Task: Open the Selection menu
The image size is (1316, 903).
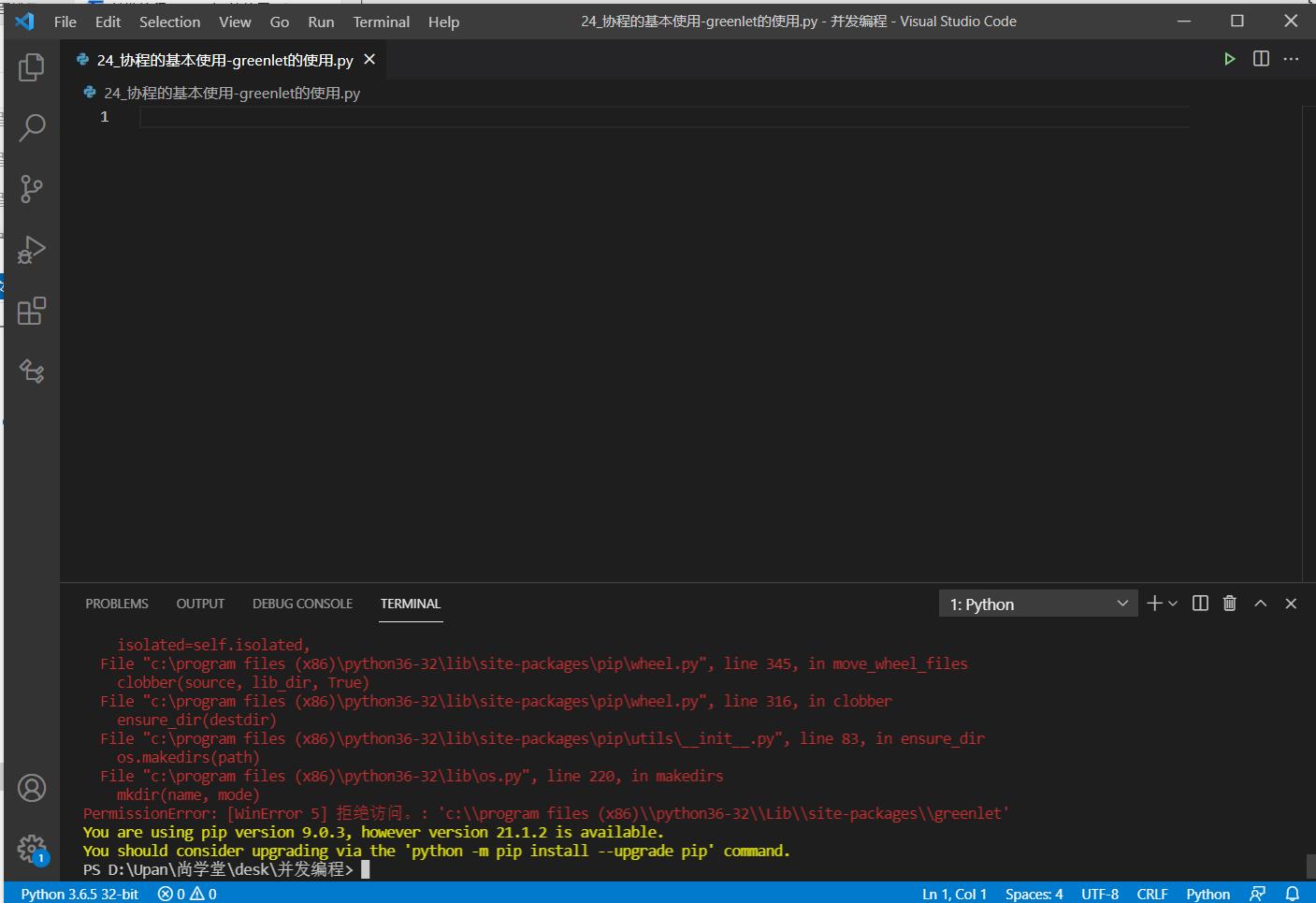Action: click(169, 22)
